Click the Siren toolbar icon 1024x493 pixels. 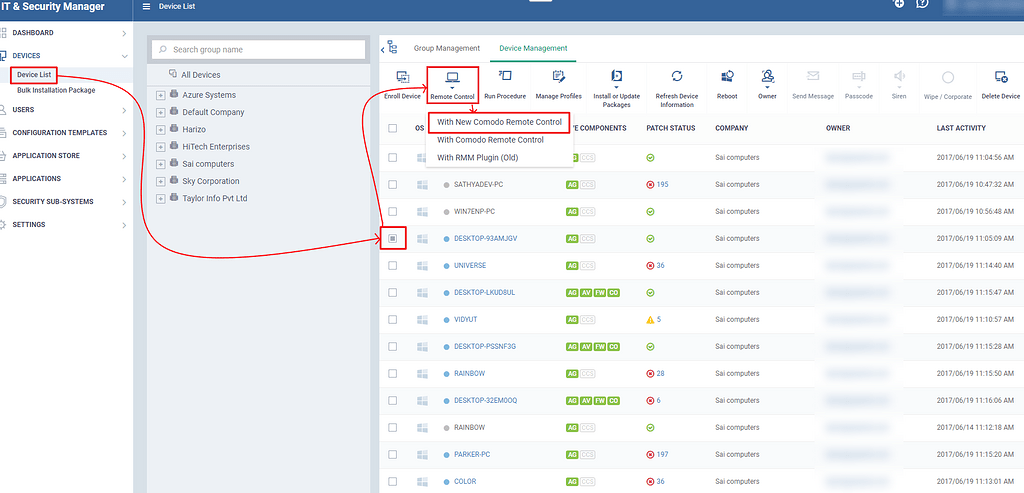point(899,76)
